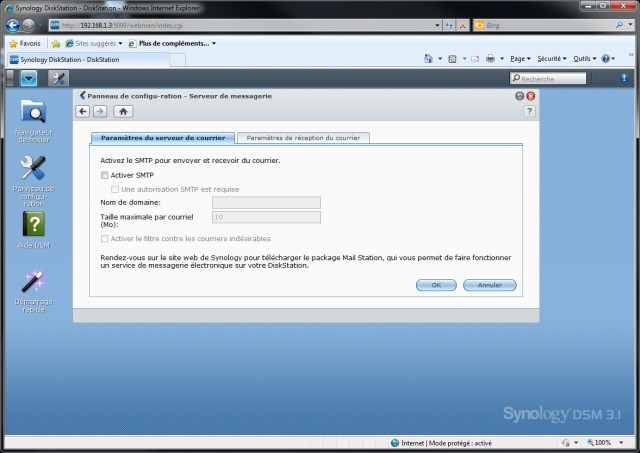Enable the Activer SMTP checkbox
This screenshot has height=453, width=640.
(104, 175)
